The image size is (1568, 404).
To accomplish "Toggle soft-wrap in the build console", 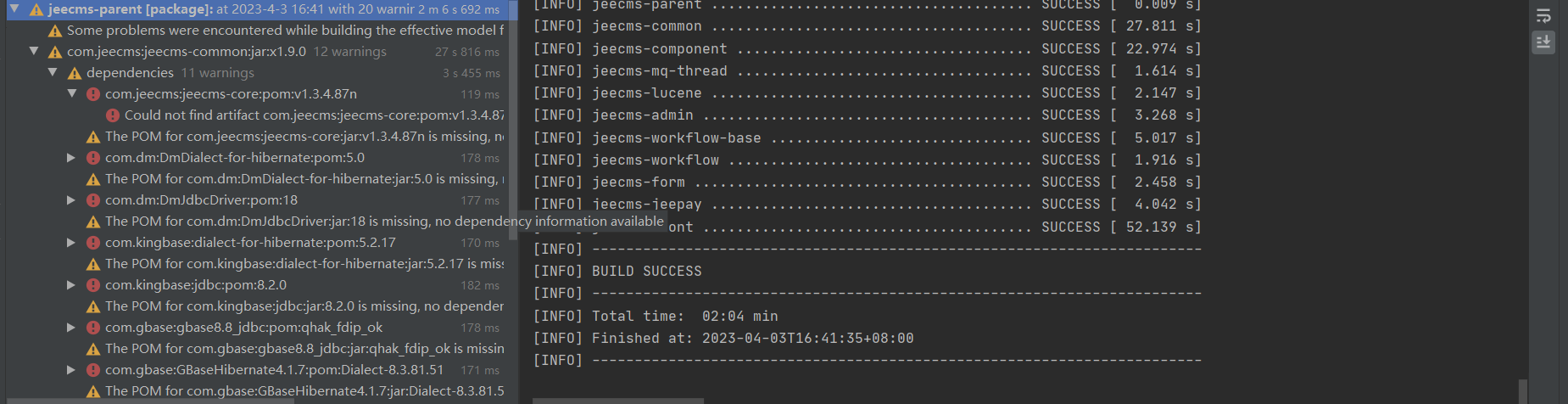I will [x=1543, y=16].
